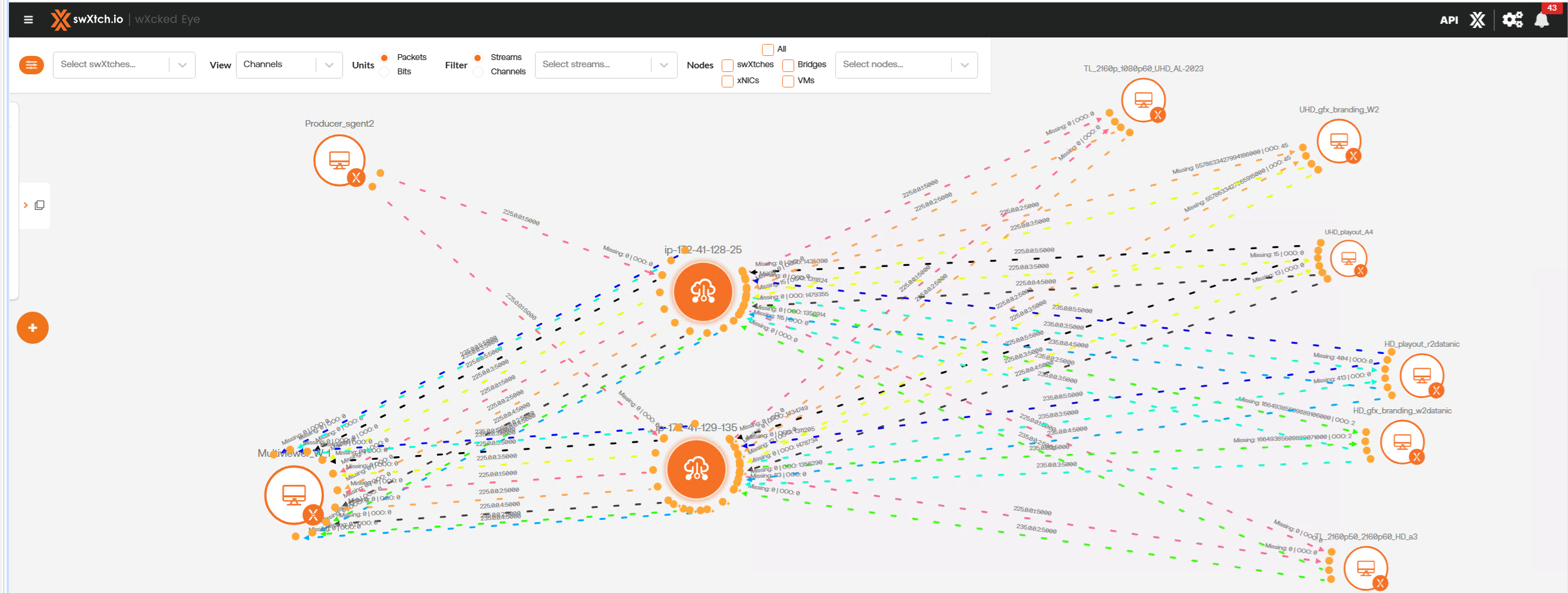Viewport: 1568px width, 593px height.
Task: Check the Bridges nodes checkbox
Action: [788, 65]
